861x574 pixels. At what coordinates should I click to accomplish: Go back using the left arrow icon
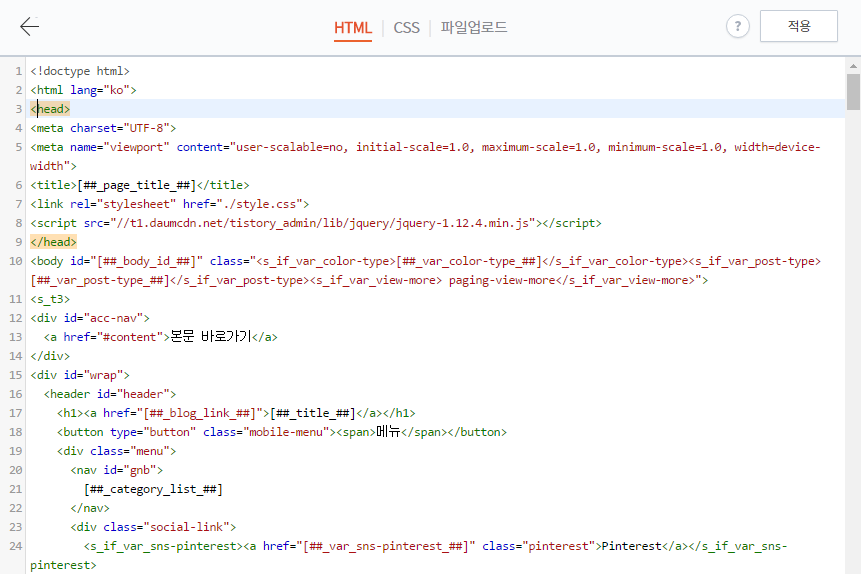(29, 26)
